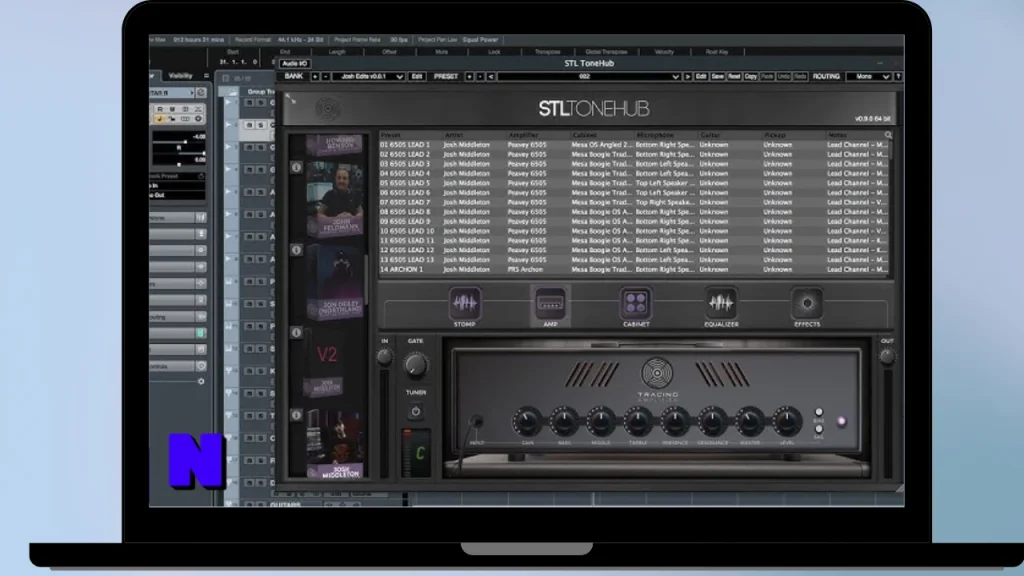Viewport: 1024px width, 576px height.
Task: Select preset row 14 ARCHON 1
Action: 633,269
